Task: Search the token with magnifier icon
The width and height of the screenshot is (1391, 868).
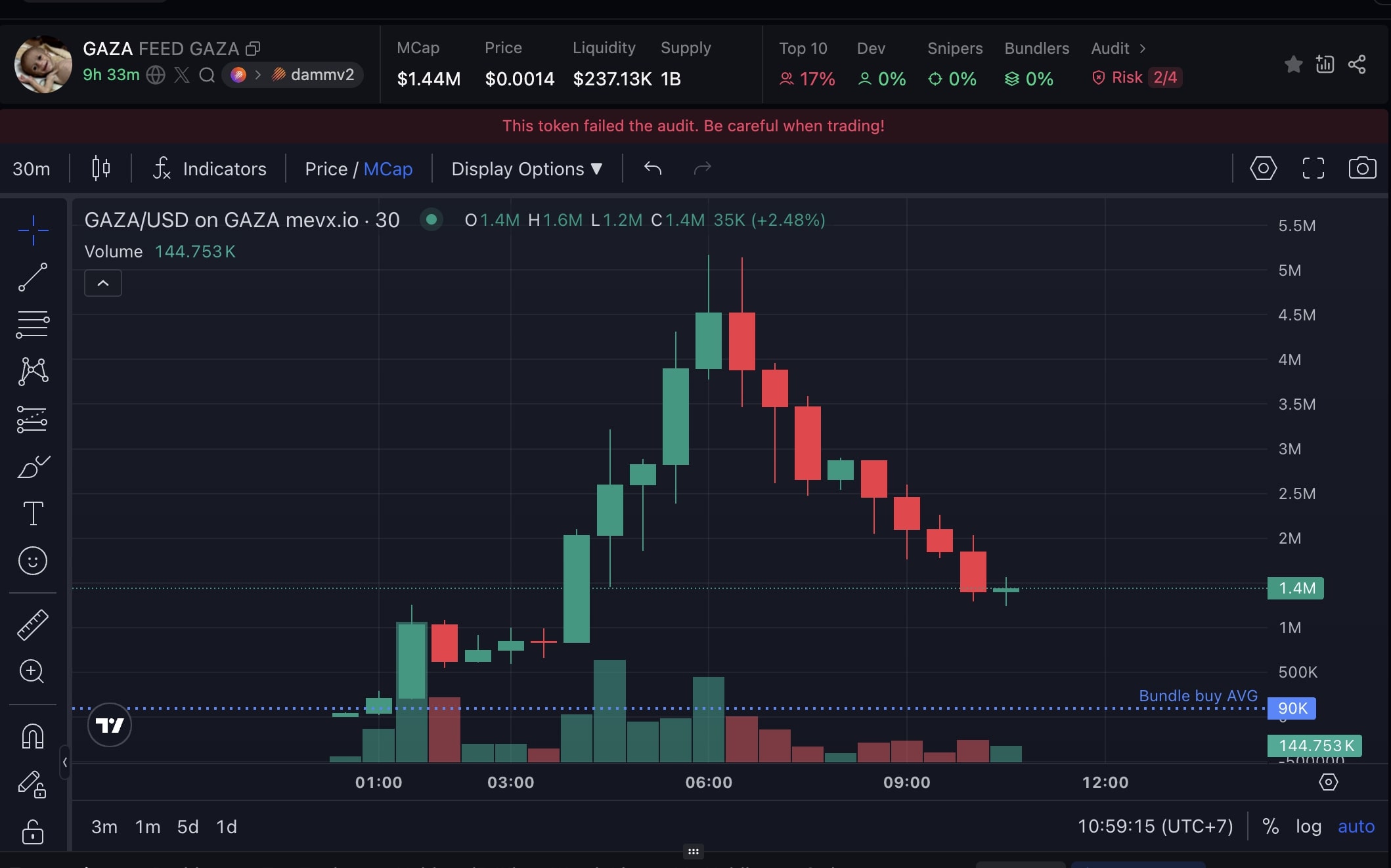Action: [x=207, y=75]
